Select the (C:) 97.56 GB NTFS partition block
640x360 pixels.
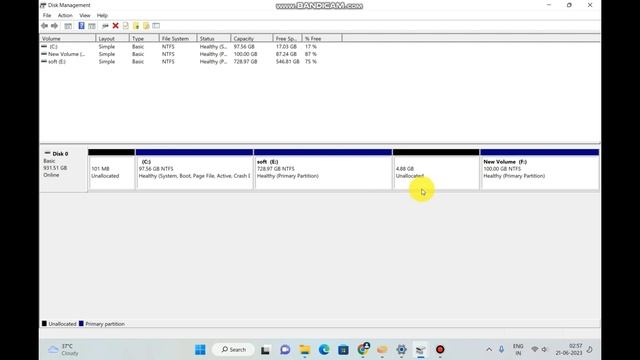(x=194, y=169)
